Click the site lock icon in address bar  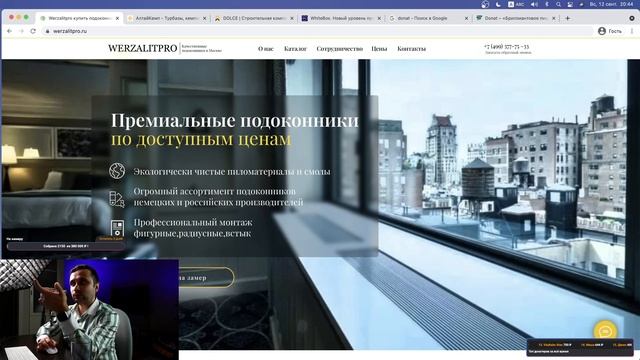point(48,31)
